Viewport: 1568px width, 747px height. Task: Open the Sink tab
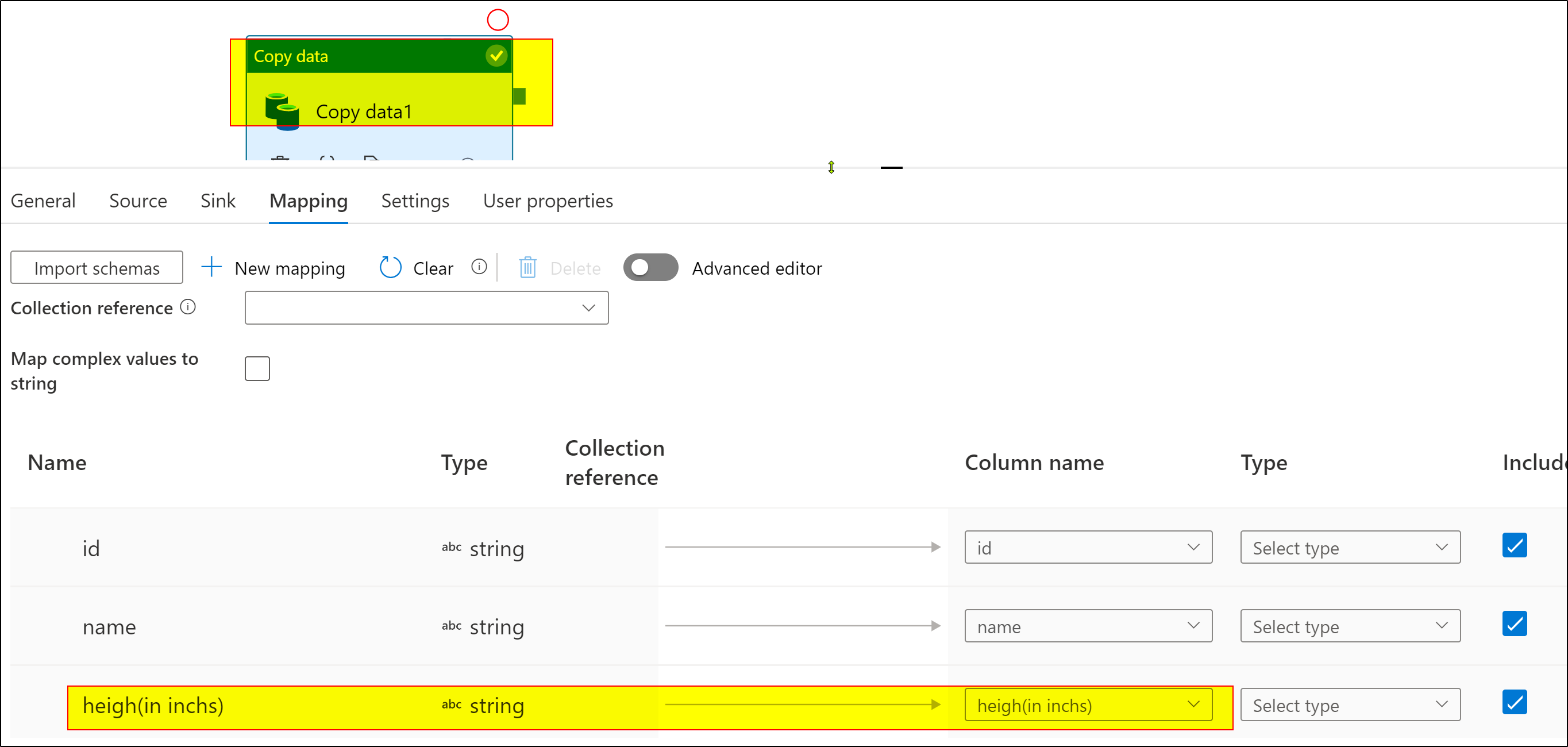tap(218, 201)
